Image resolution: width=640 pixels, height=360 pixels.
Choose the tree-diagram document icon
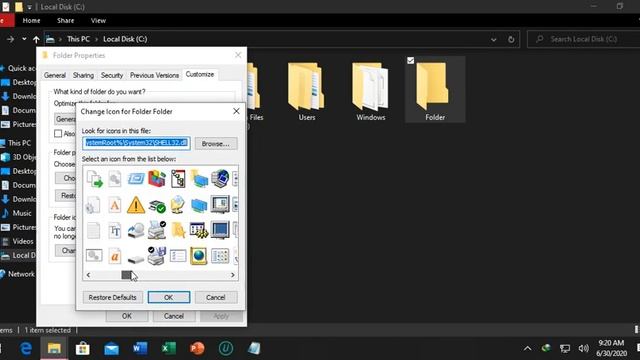pyautogui.click(x=178, y=179)
